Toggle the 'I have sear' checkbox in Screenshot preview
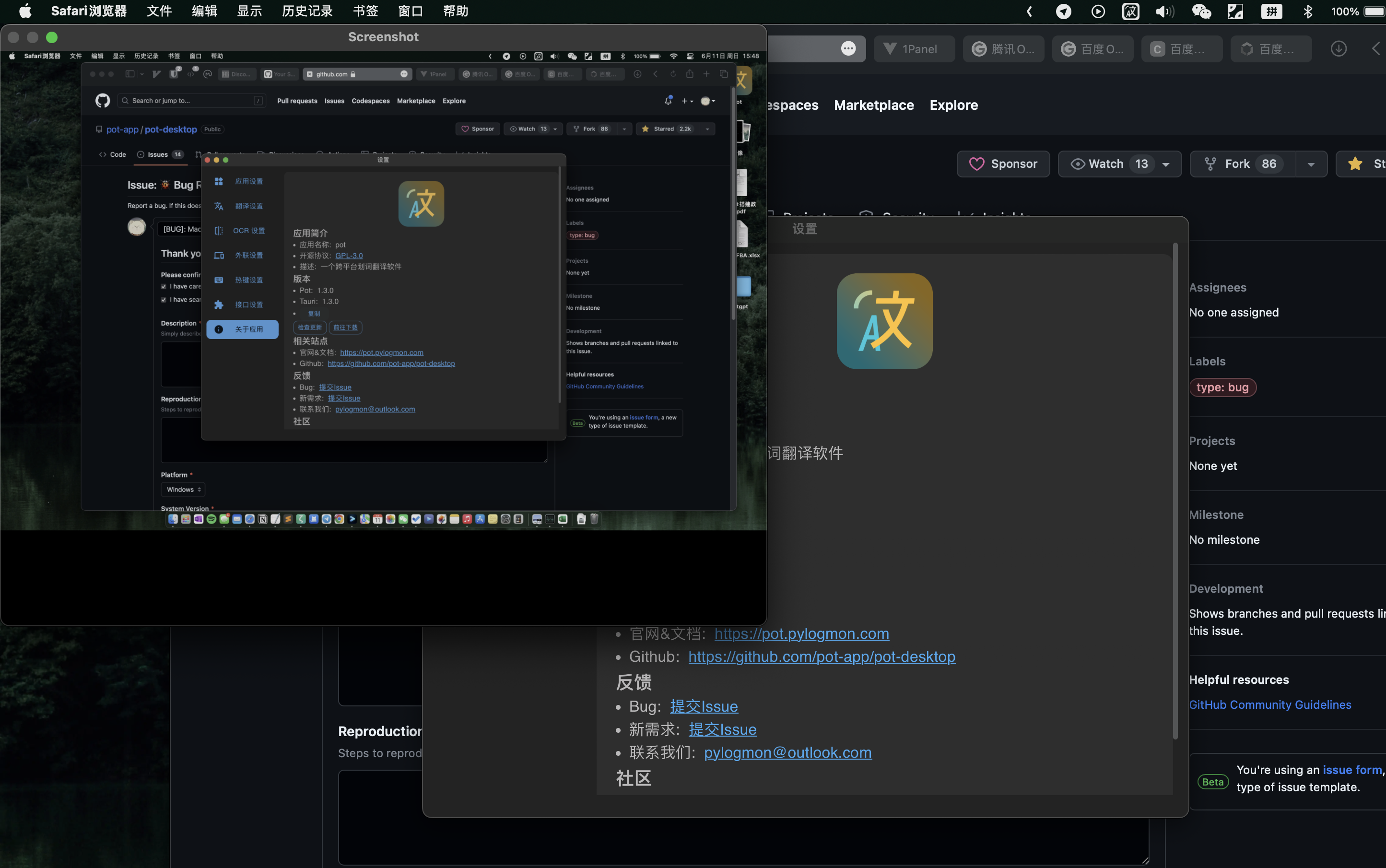The height and width of the screenshot is (868, 1386). click(164, 300)
